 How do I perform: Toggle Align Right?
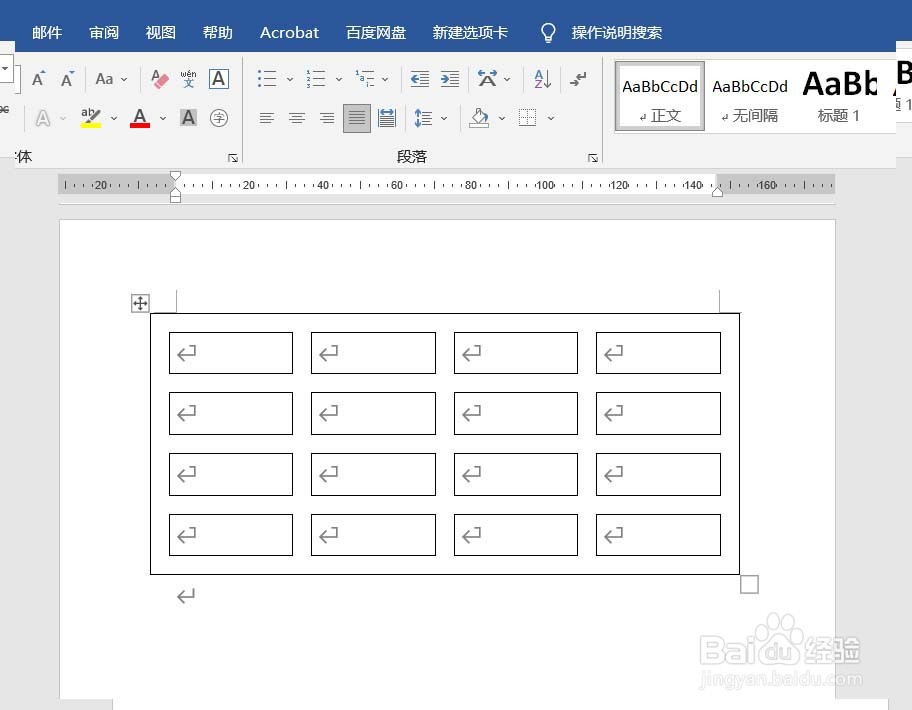tap(327, 118)
